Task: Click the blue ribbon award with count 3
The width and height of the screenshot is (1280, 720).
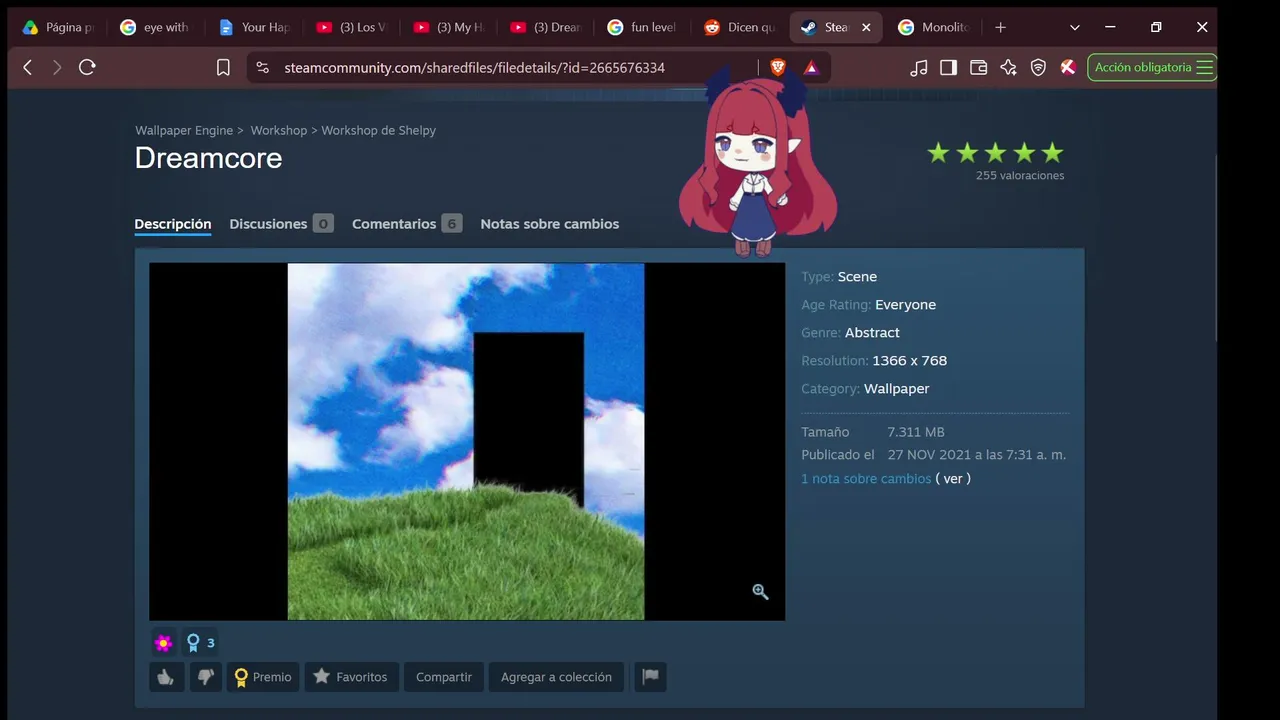Action: [x=200, y=643]
